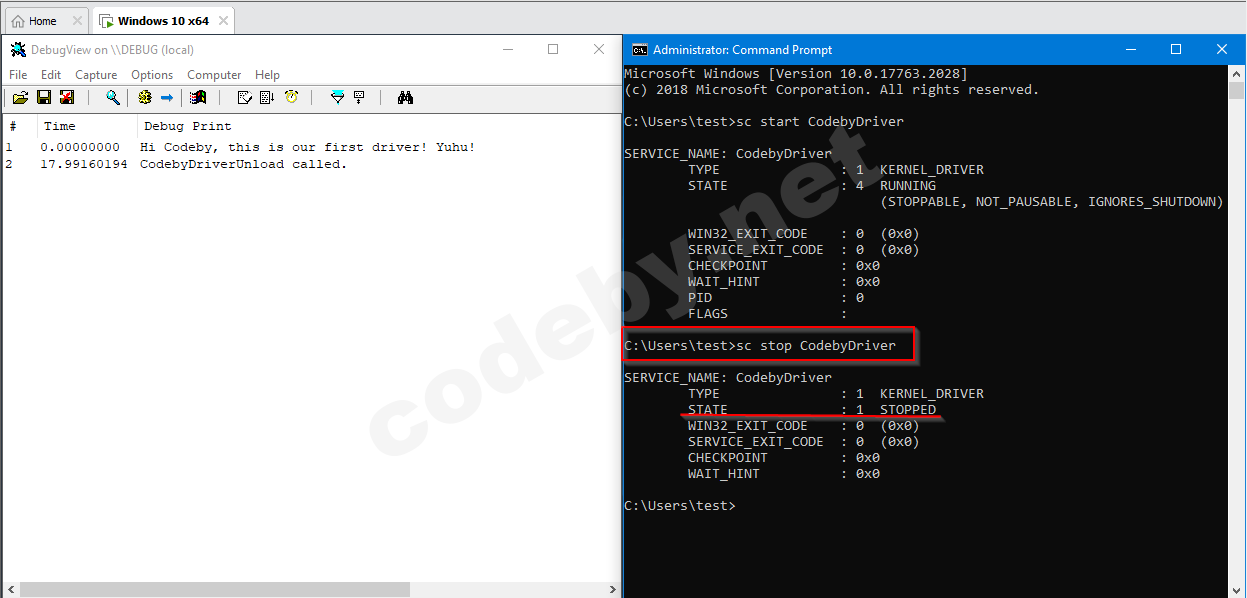Click the Open log file icon in DebugView
1247x598 pixels.
click(x=20, y=97)
